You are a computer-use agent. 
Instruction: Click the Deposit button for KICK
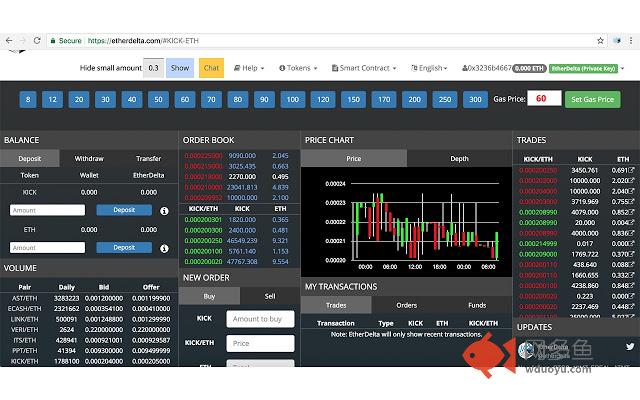click(x=124, y=210)
